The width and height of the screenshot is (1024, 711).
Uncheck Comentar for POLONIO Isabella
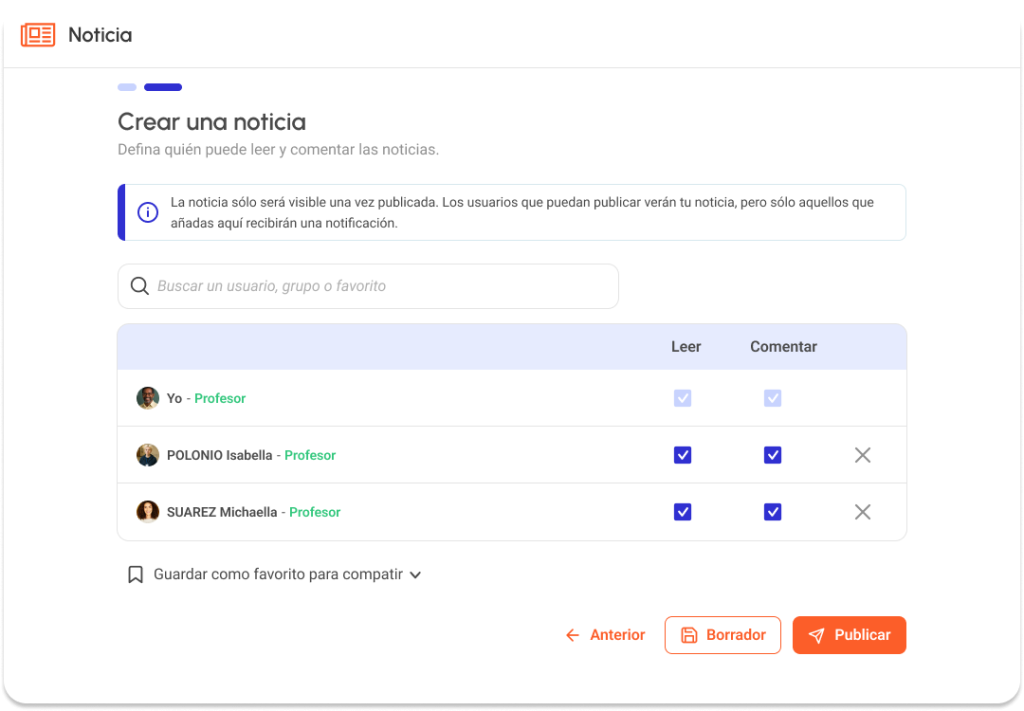tap(772, 455)
